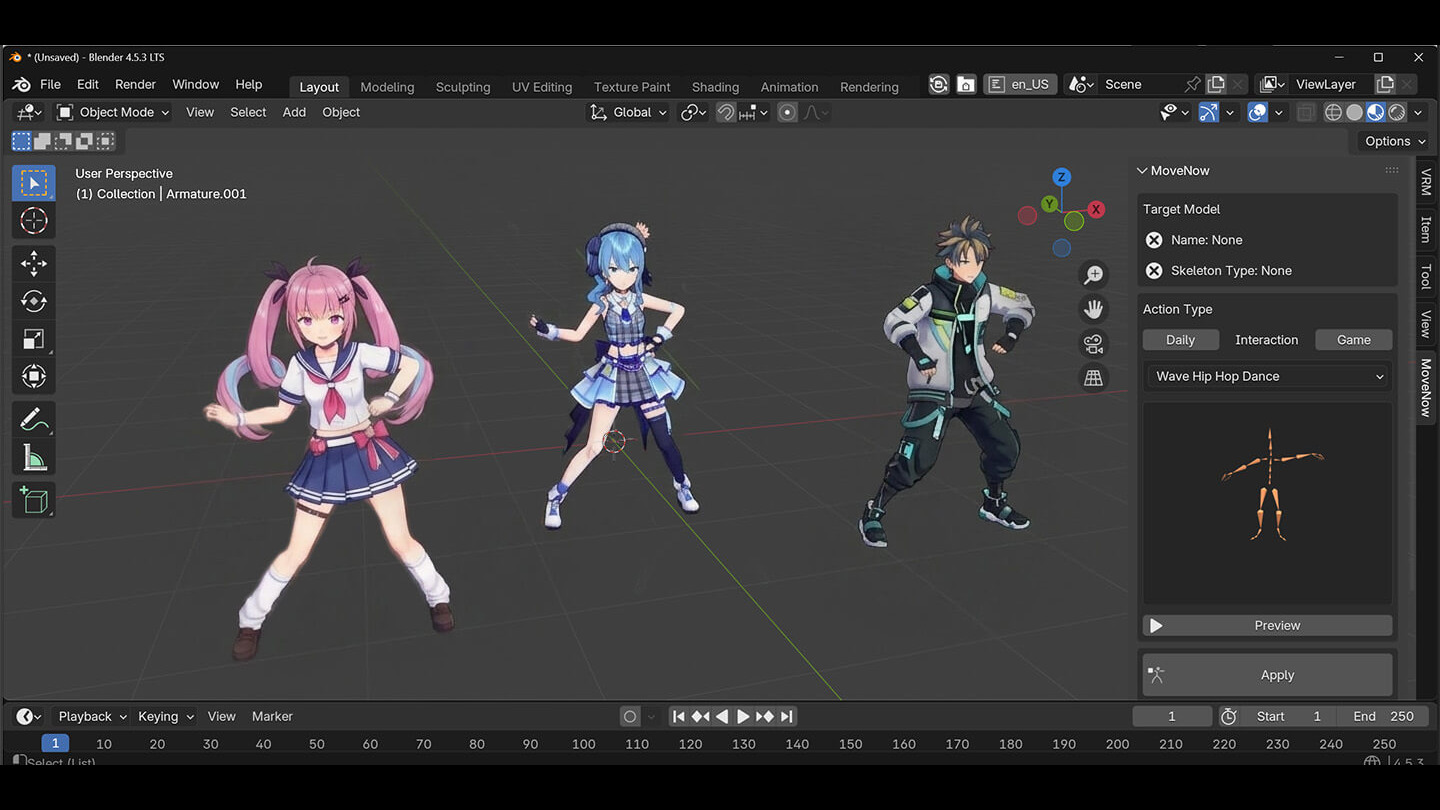Screen dimensions: 1440x810
Task: Open the pivot point dropdown
Action: 693,112
